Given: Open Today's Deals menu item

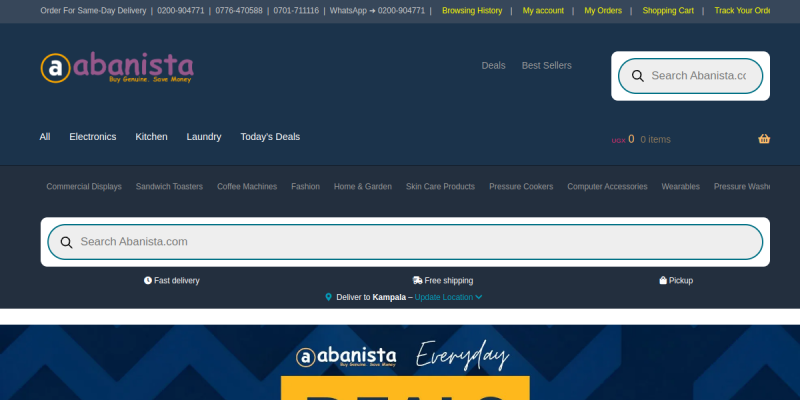Looking at the screenshot, I should [270, 137].
